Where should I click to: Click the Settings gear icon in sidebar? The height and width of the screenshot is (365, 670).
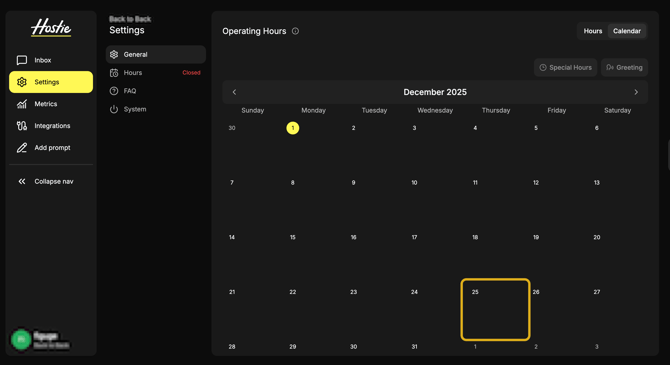[22, 82]
